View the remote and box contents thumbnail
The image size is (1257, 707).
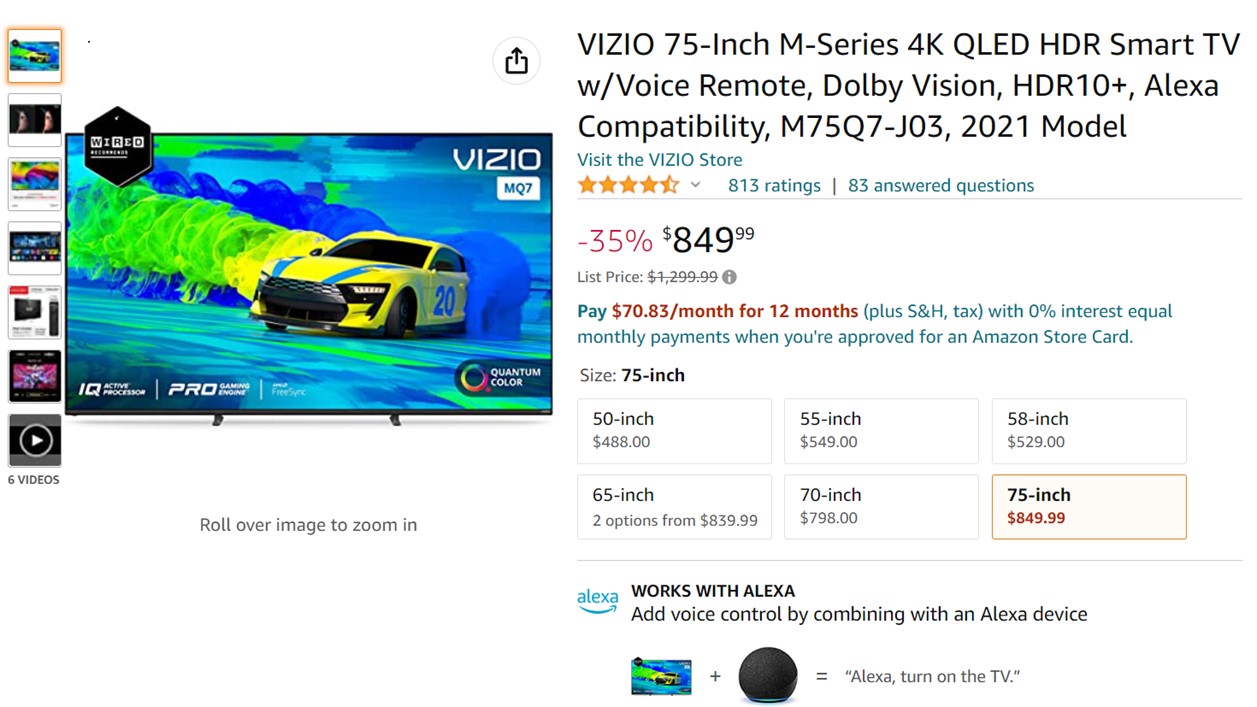[x=35, y=312]
